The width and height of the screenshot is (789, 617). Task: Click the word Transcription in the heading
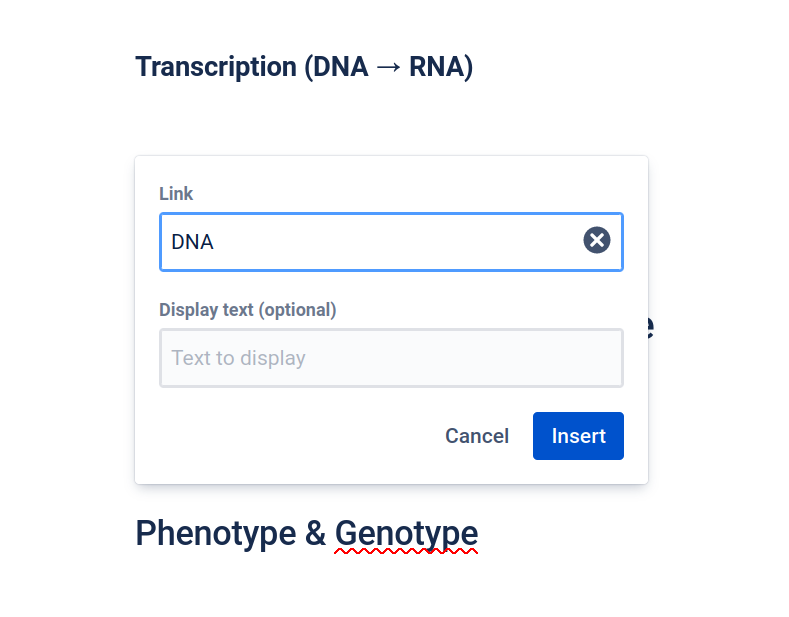click(216, 67)
